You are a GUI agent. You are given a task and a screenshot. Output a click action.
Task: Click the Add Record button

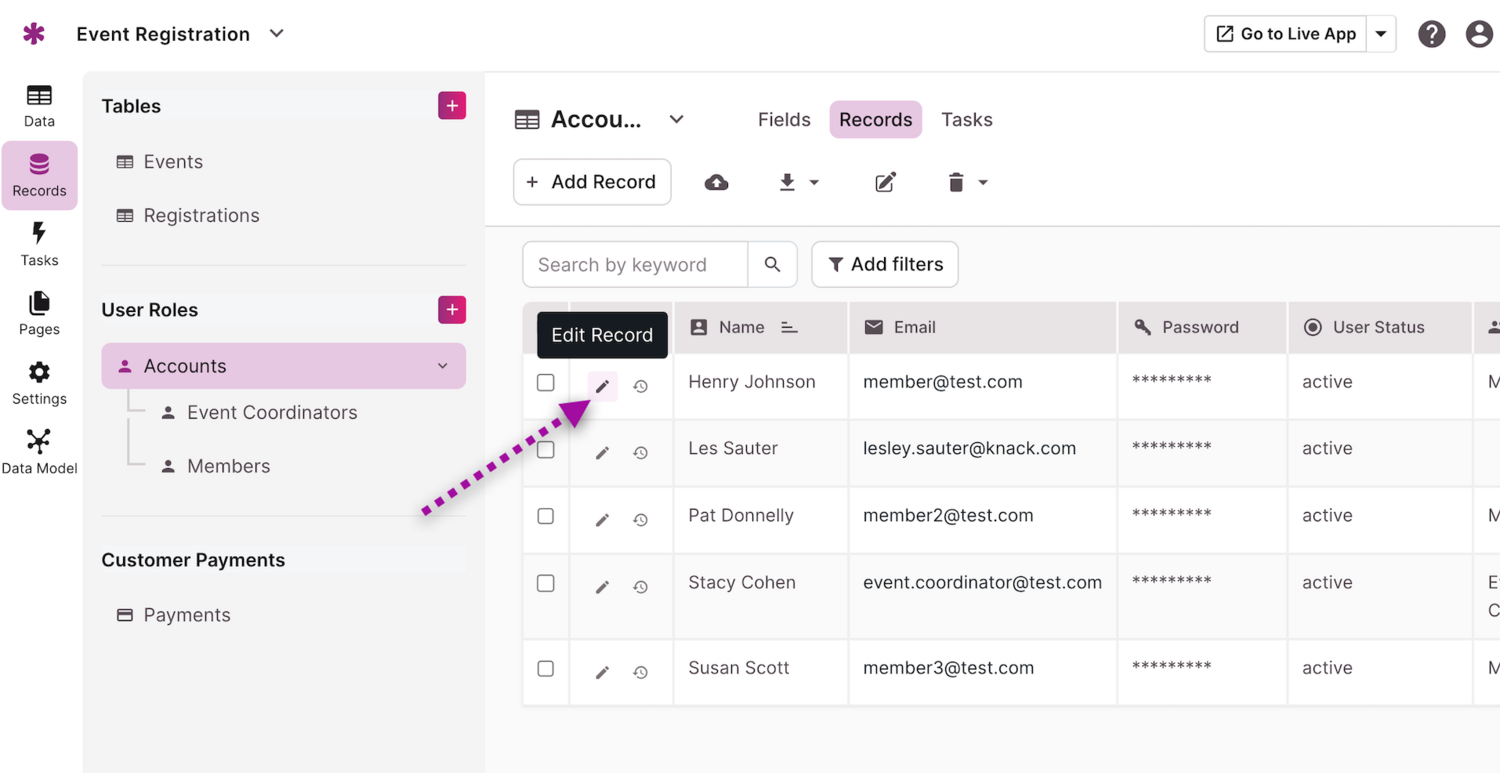592,182
